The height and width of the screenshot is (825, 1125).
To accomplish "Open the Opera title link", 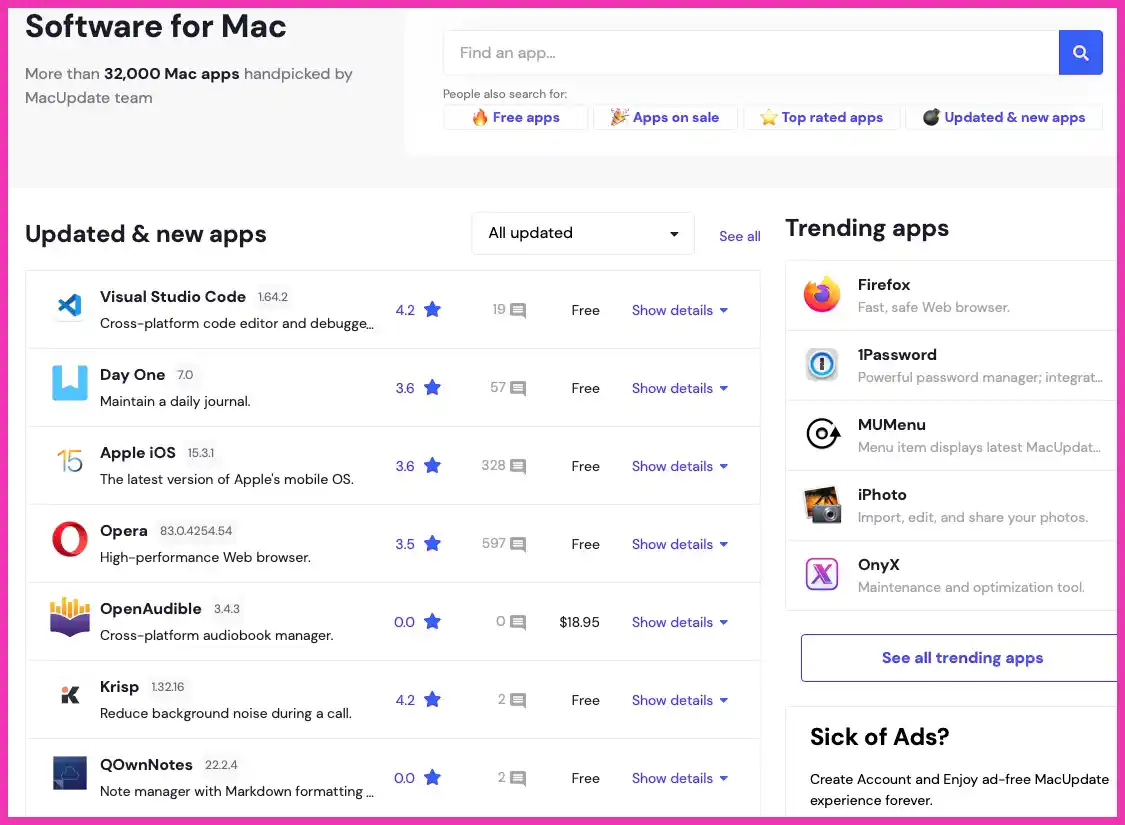I will point(123,531).
